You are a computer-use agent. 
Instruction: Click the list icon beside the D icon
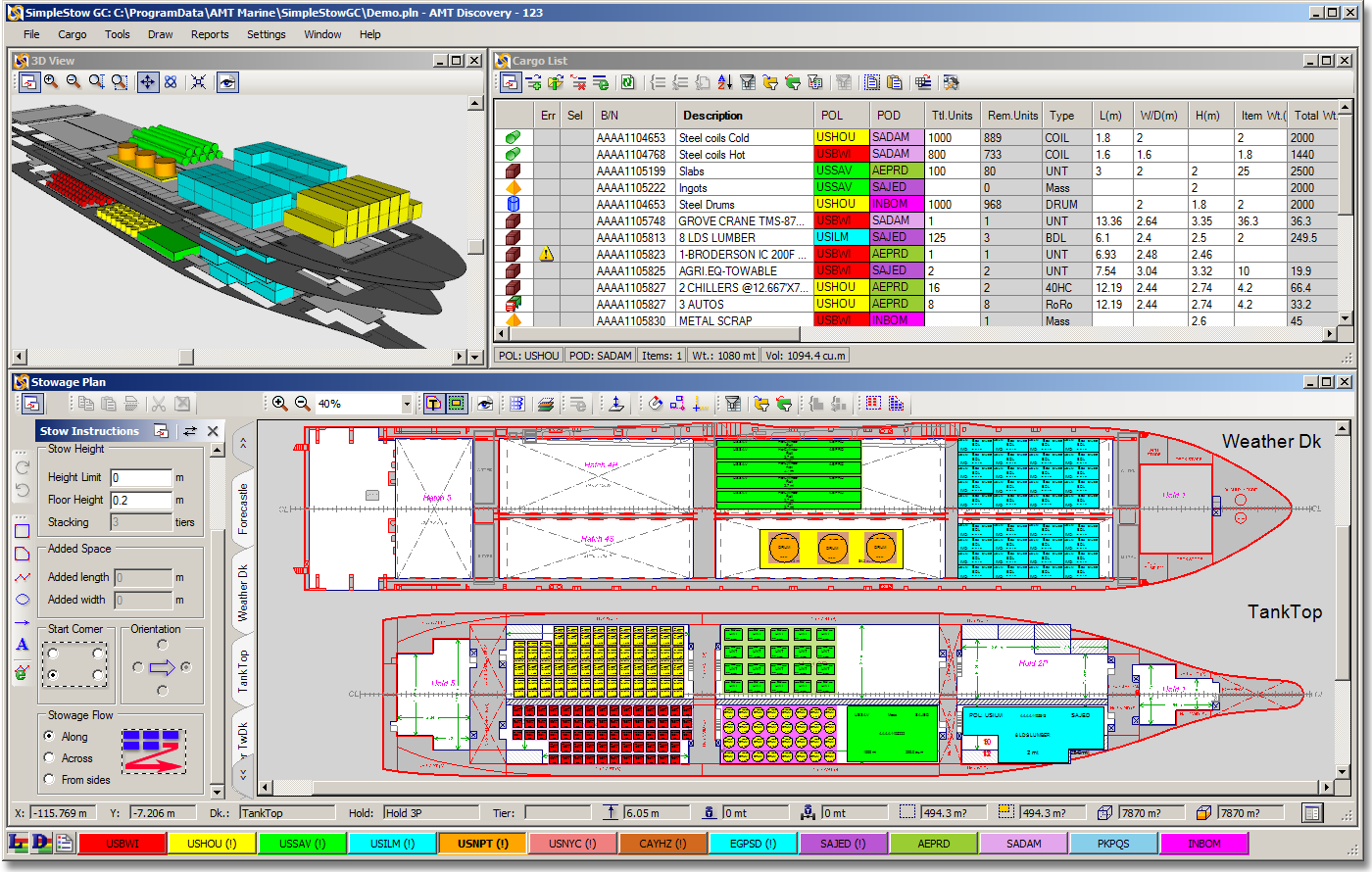coord(65,843)
